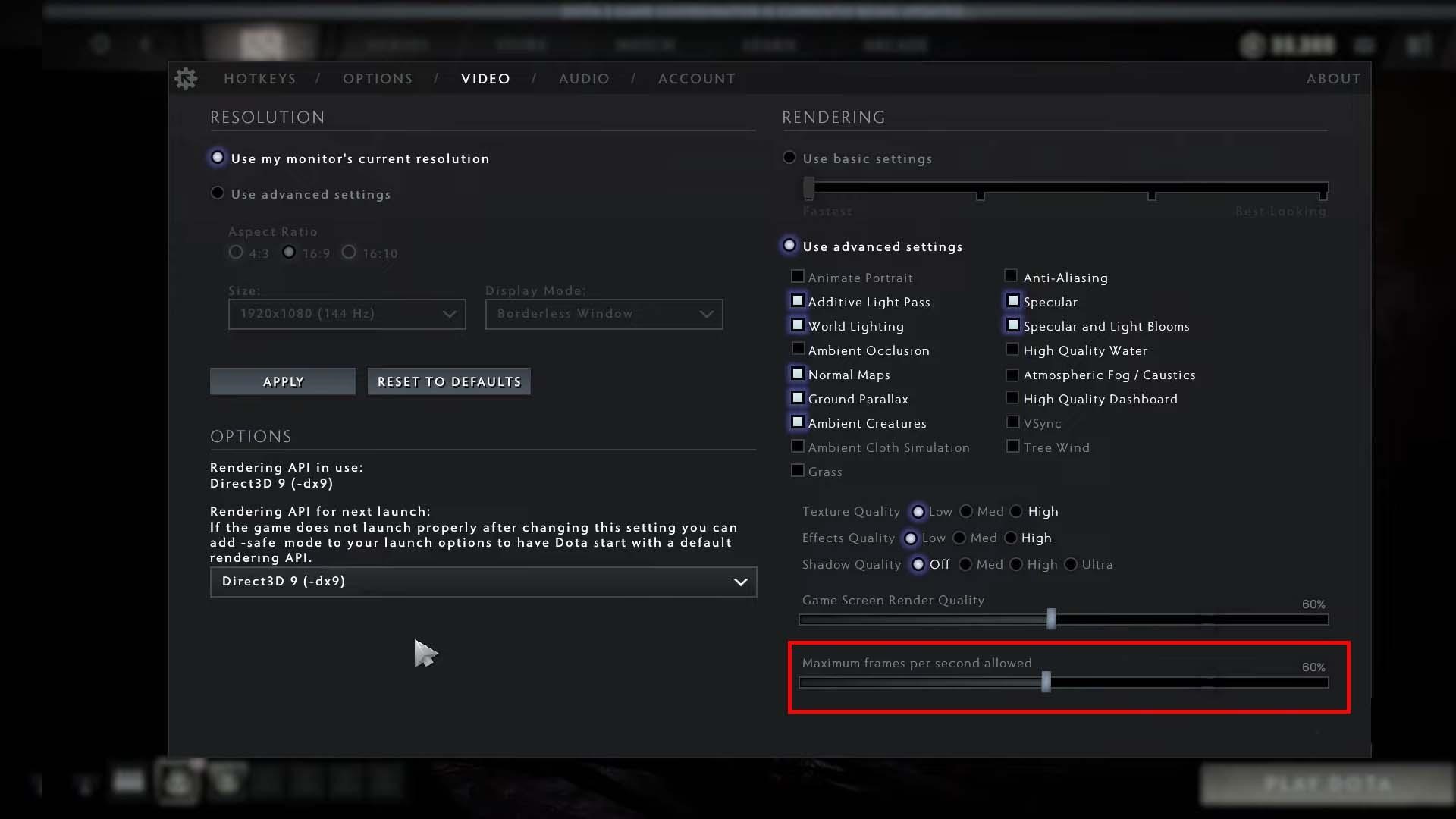The height and width of the screenshot is (819, 1456).
Task: Select Use basic settings for rendering
Action: [789, 158]
